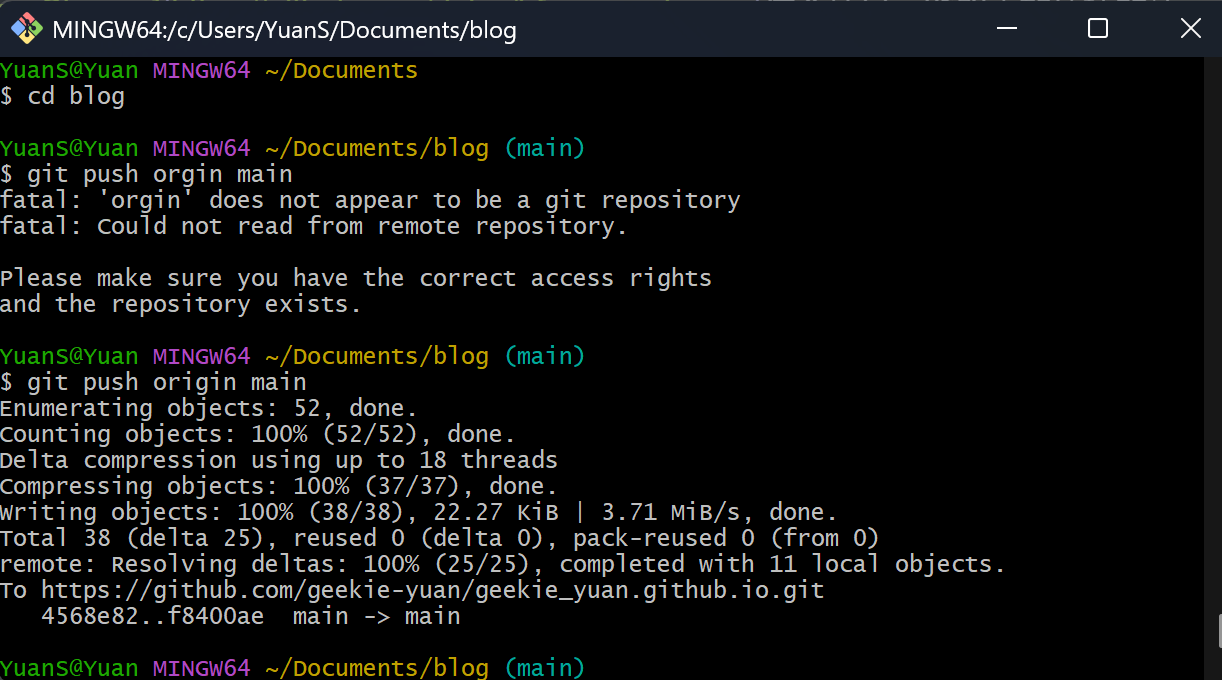Click the 'cd blog' command line

point(75,97)
